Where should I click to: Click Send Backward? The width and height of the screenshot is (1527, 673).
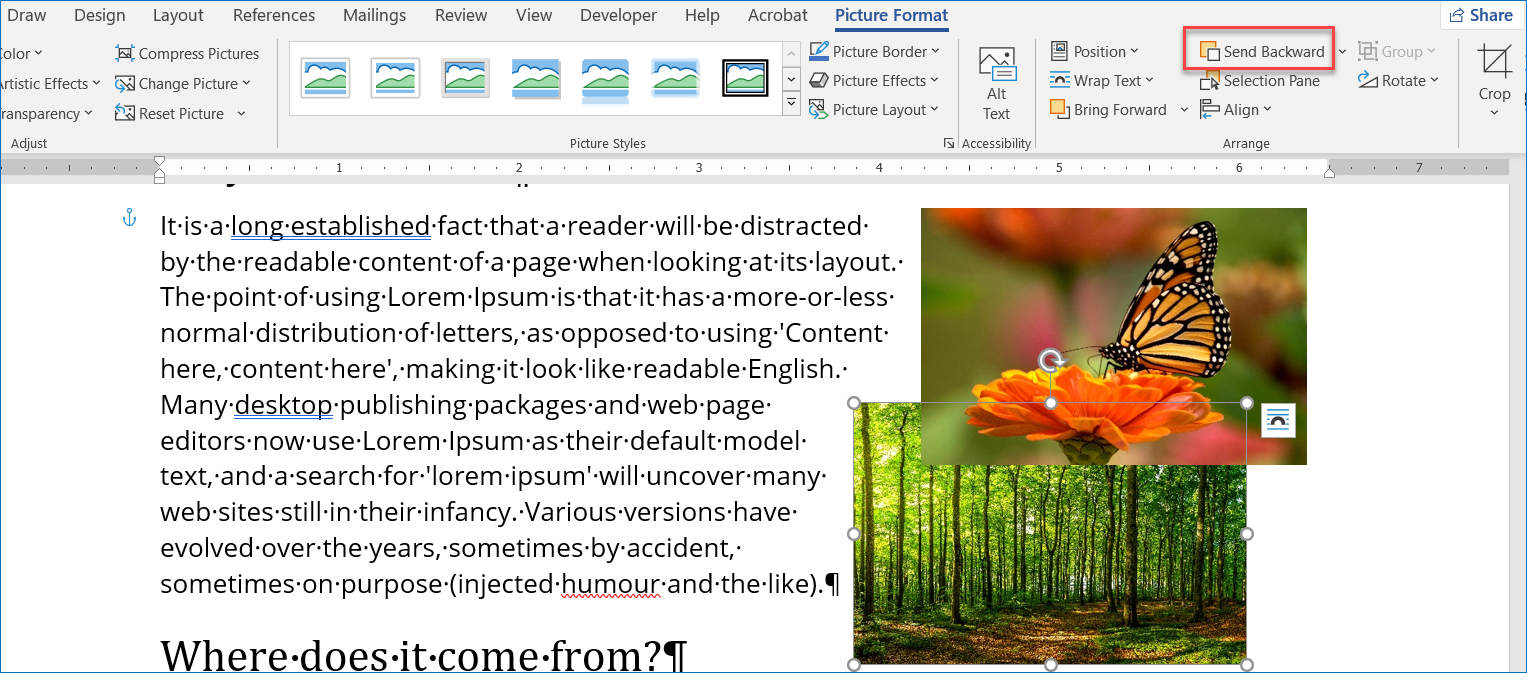pyautogui.click(x=1262, y=51)
